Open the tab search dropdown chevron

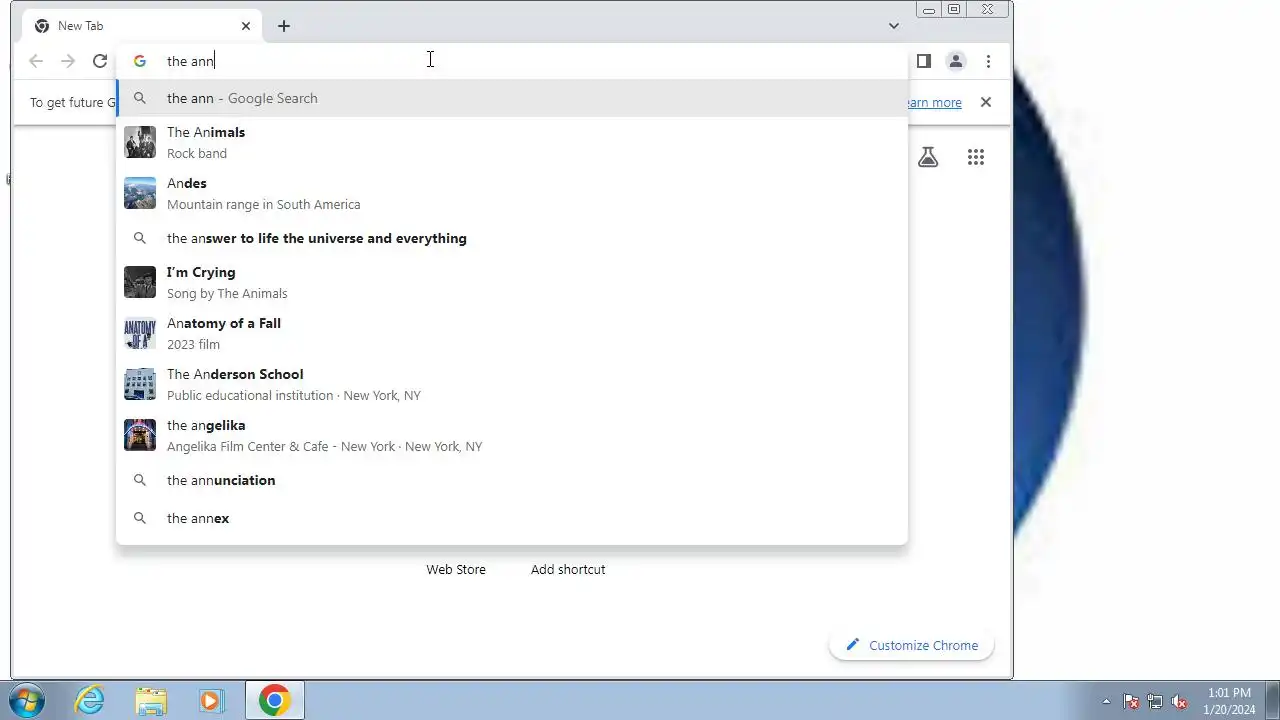coord(894,26)
